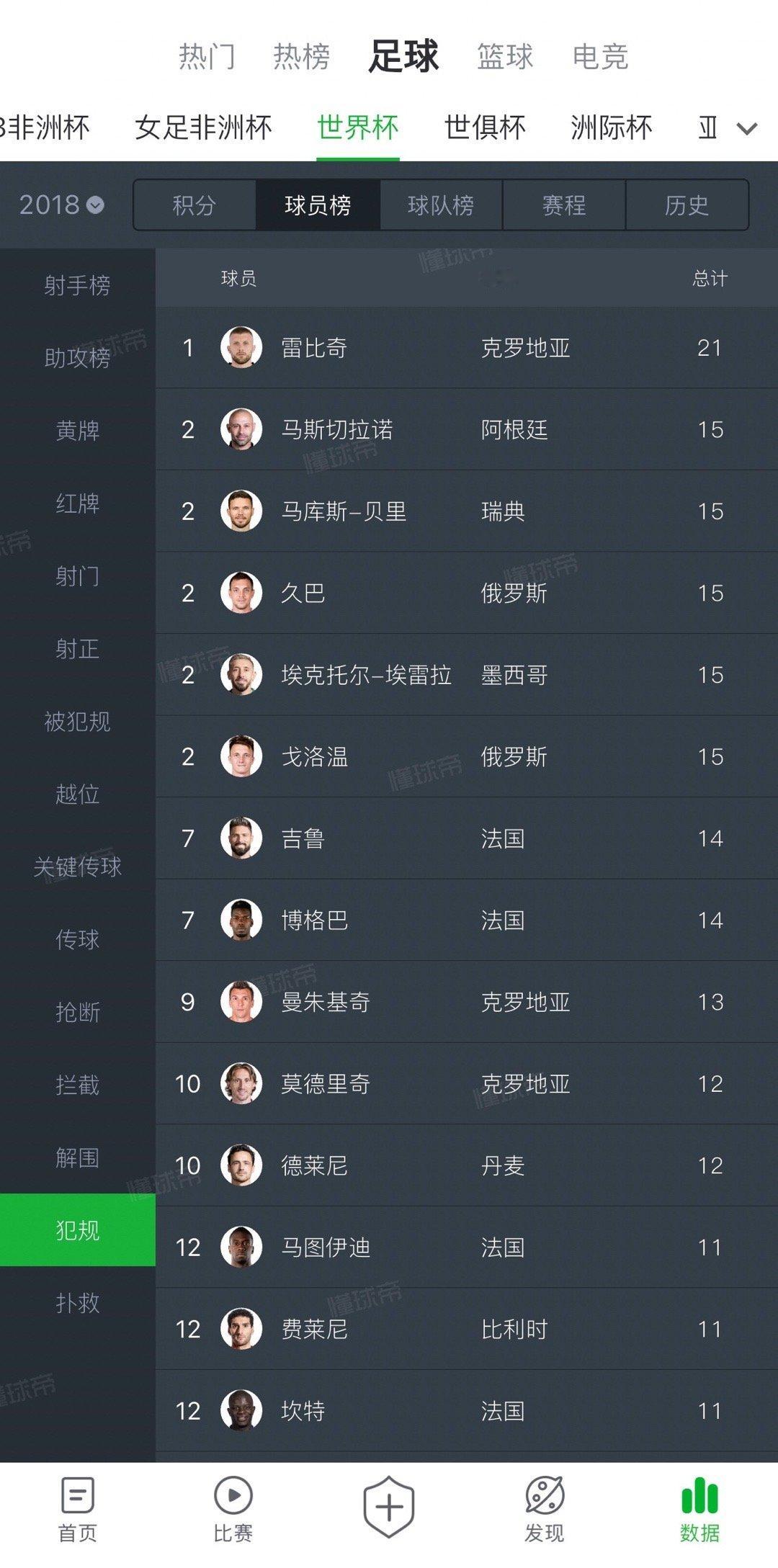
Task: Tap the 比赛 play icon
Action: (233, 1495)
